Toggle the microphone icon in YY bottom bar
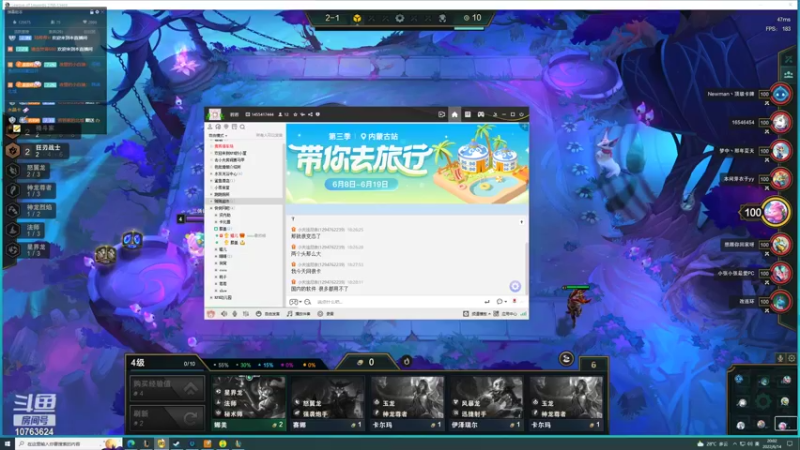 click(235, 314)
